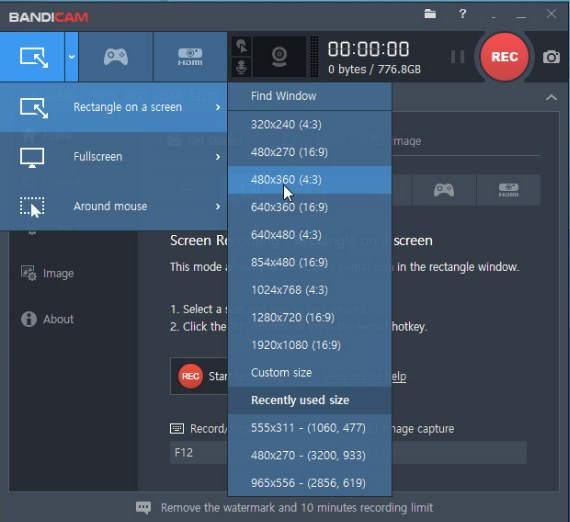Choose Fullscreen mode
The image size is (570, 522).
pyautogui.click(x=113, y=157)
